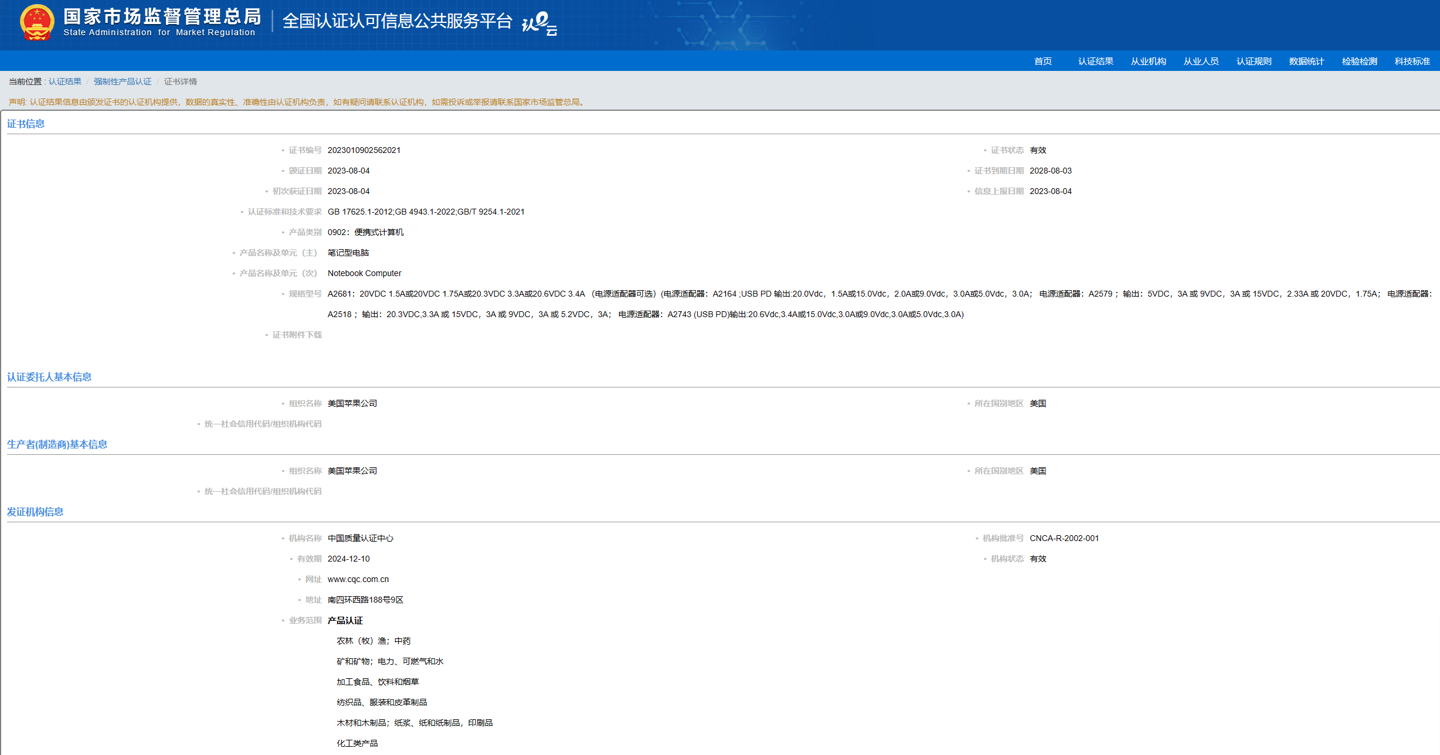
Task: Click the Notebook Computer text
Action: pos(364,273)
